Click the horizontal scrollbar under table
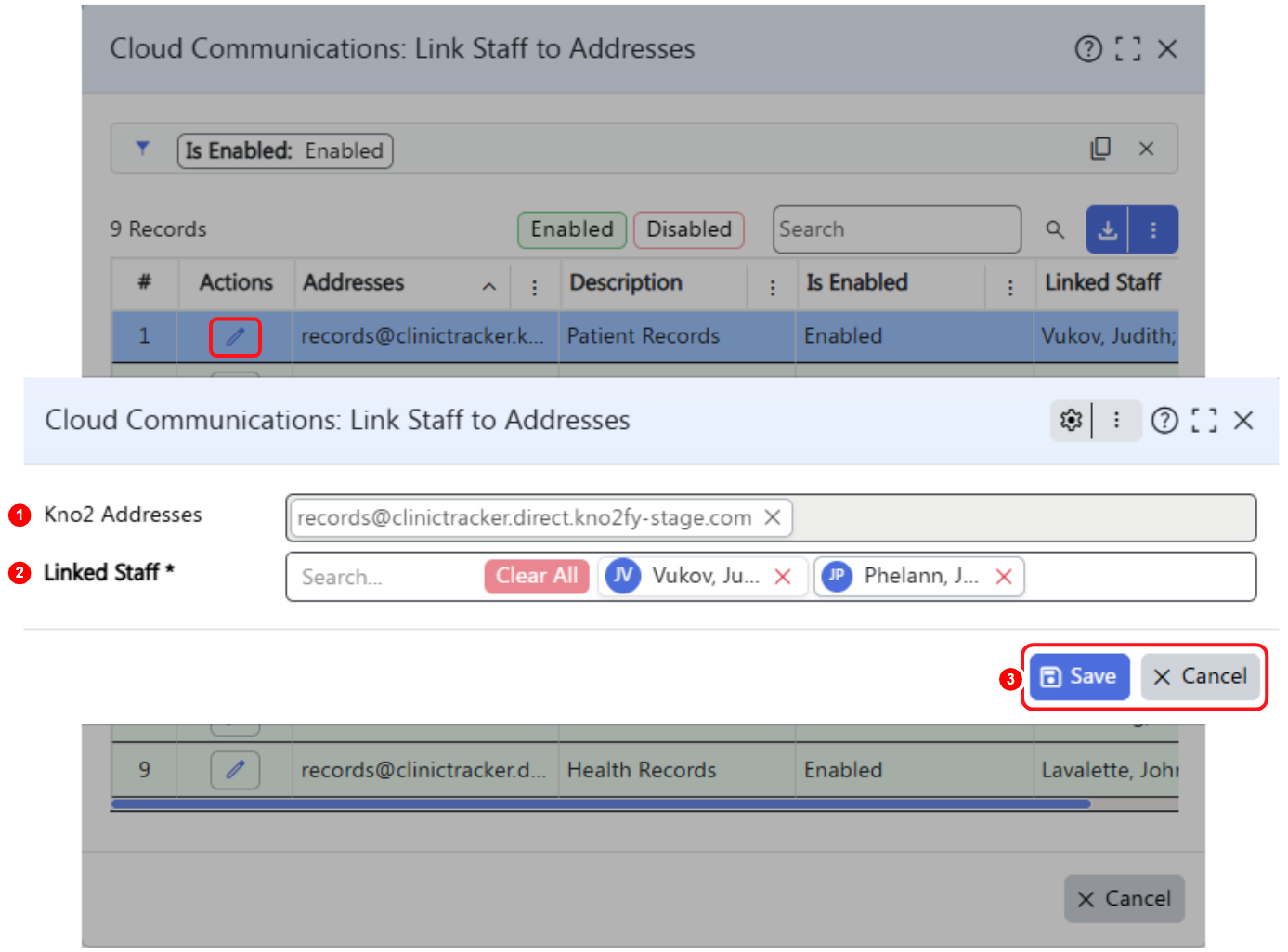The image size is (1288, 952). [x=600, y=804]
